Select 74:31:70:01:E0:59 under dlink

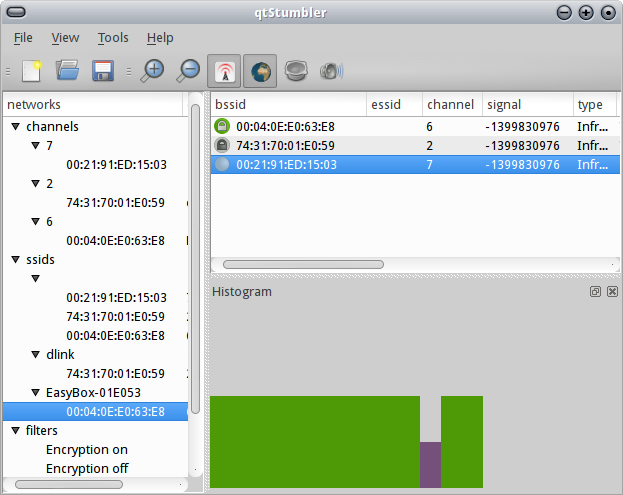click(x=115, y=373)
